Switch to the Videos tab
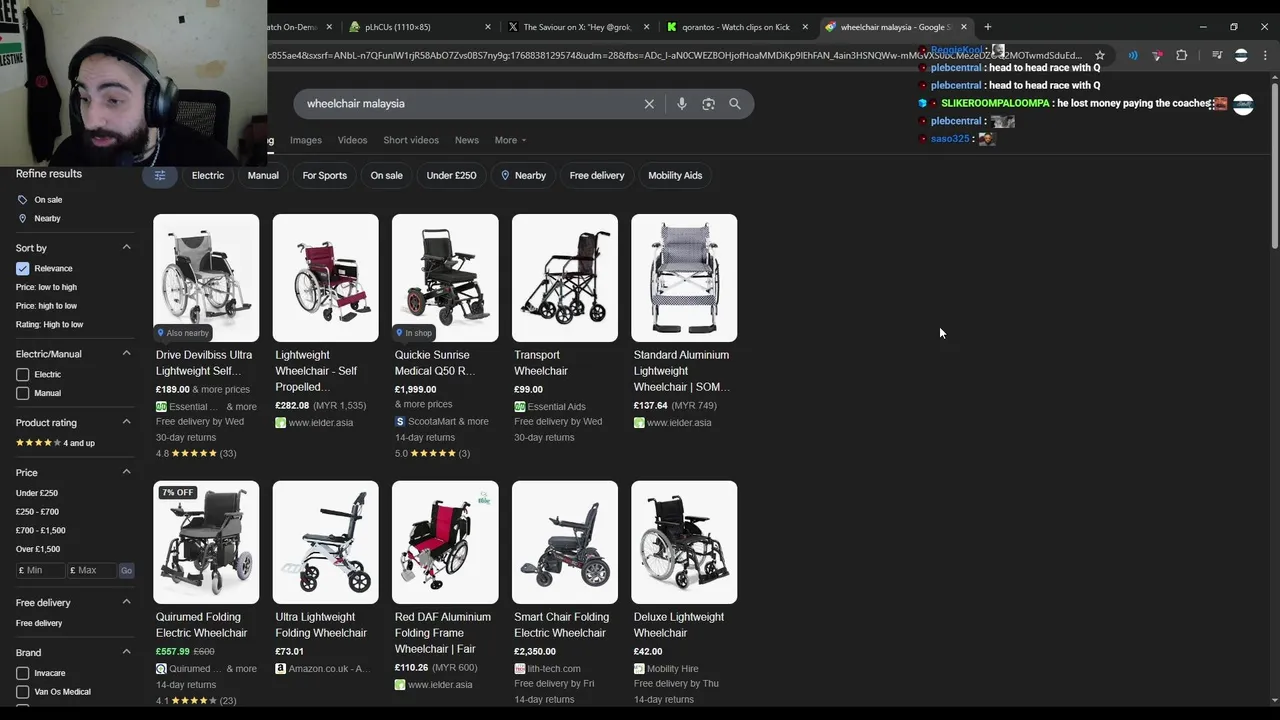The image size is (1280, 720). click(352, 140)
